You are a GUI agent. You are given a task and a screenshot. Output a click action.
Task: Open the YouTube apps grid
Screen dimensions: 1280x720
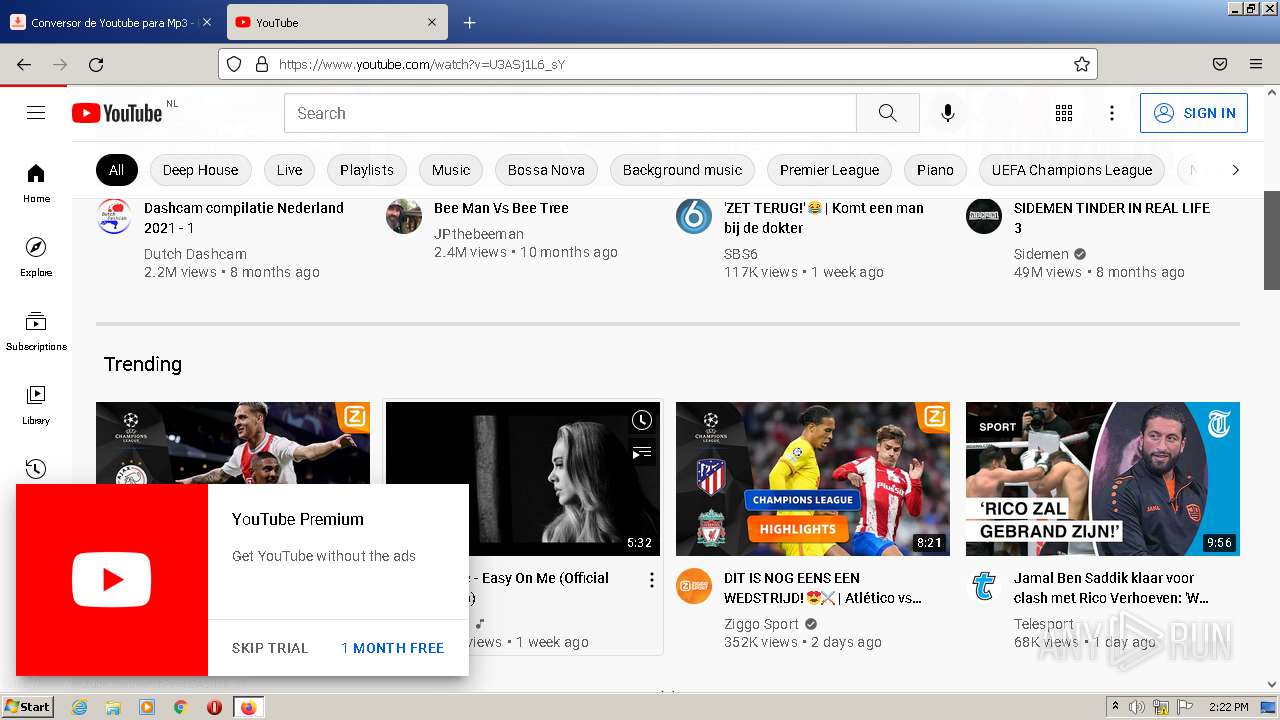tap(1064, 113)
